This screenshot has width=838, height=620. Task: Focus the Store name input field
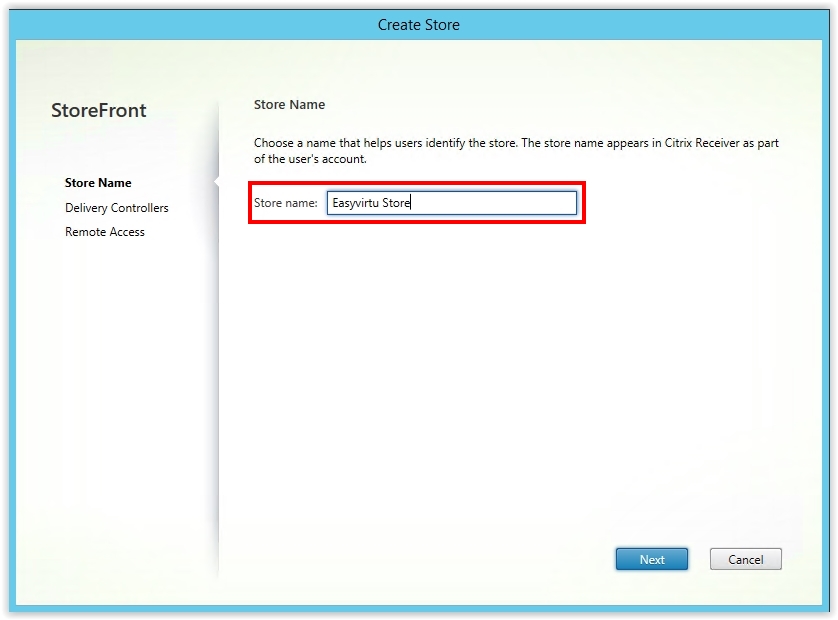tap(452, 203)
